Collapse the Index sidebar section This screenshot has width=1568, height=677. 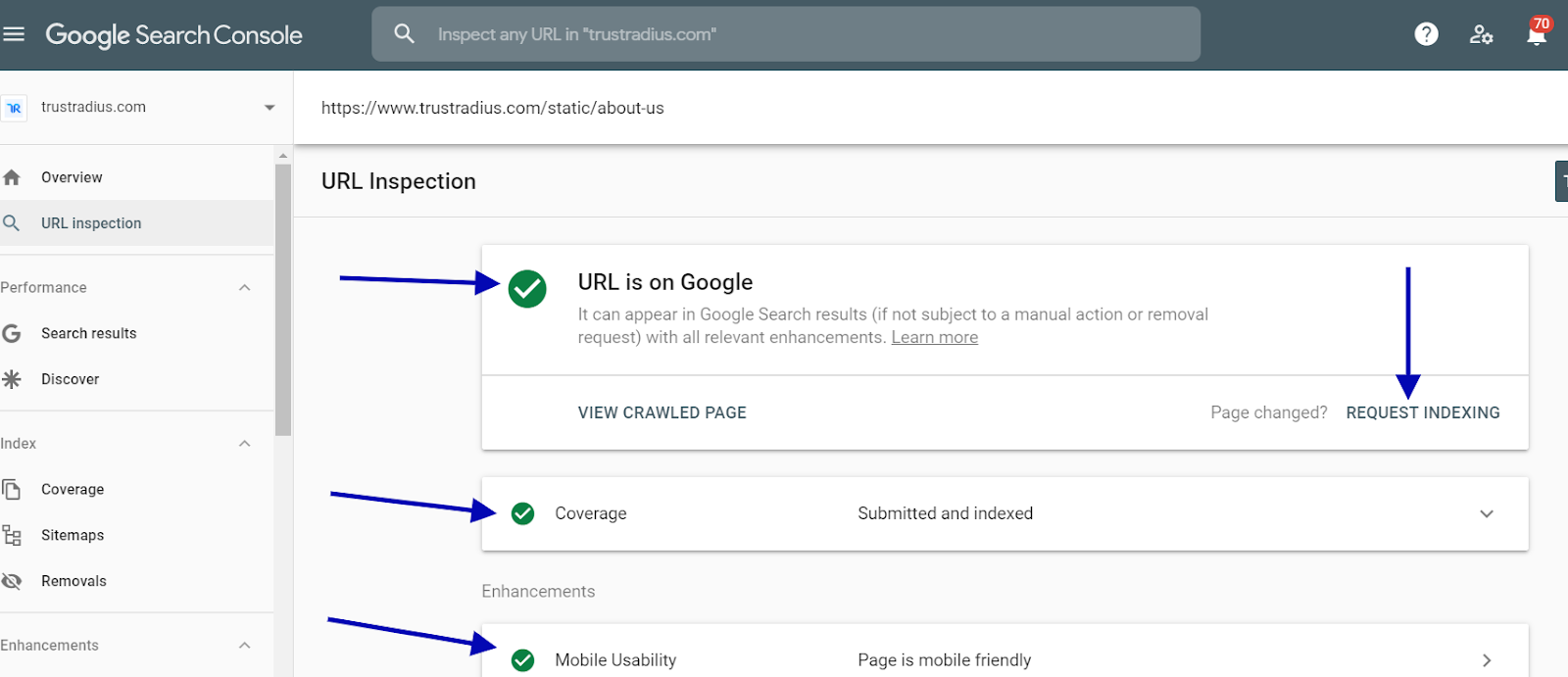tap(245, 443)
